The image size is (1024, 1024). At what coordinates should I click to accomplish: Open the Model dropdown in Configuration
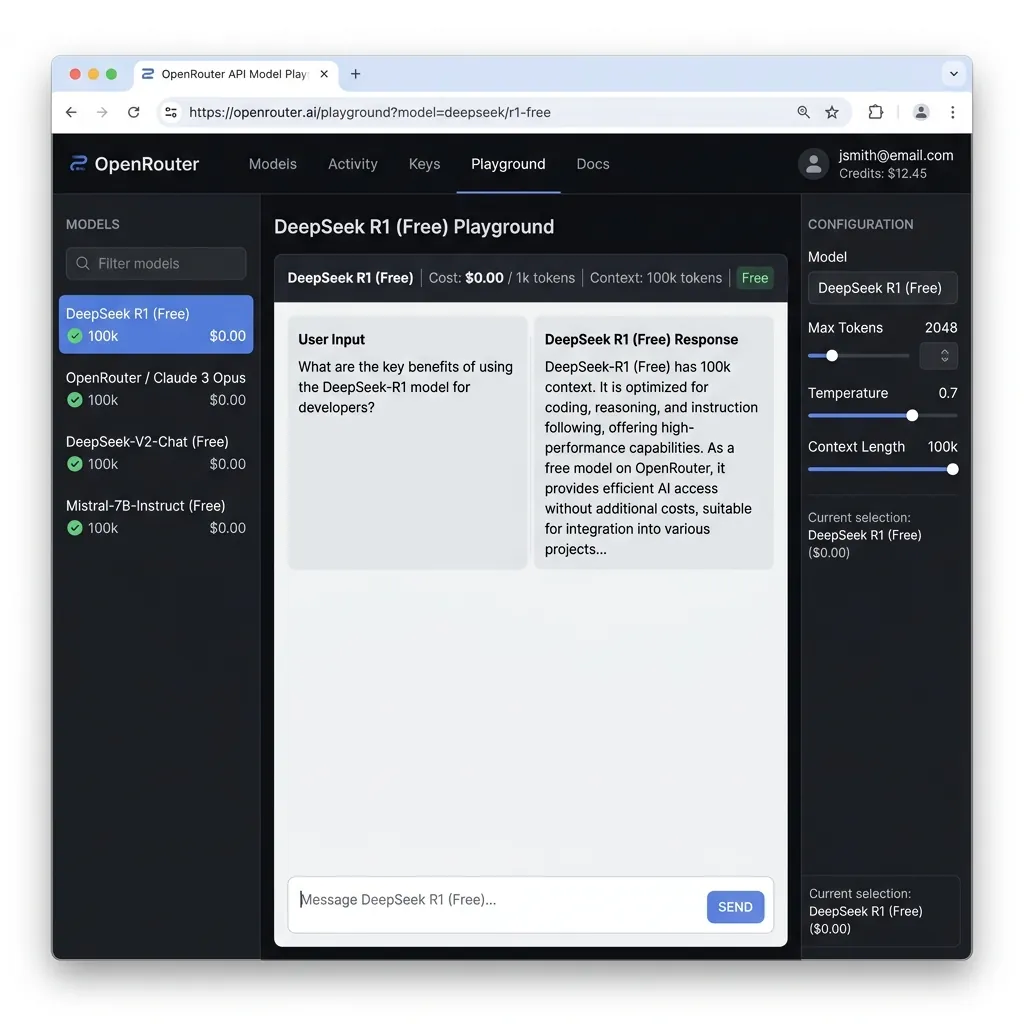pos(882,288)
